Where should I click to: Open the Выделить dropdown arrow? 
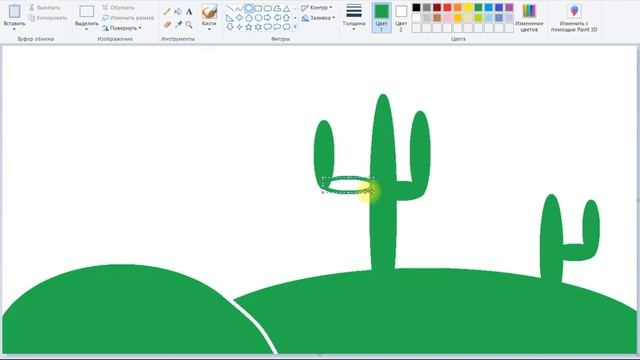pos(86,29)
